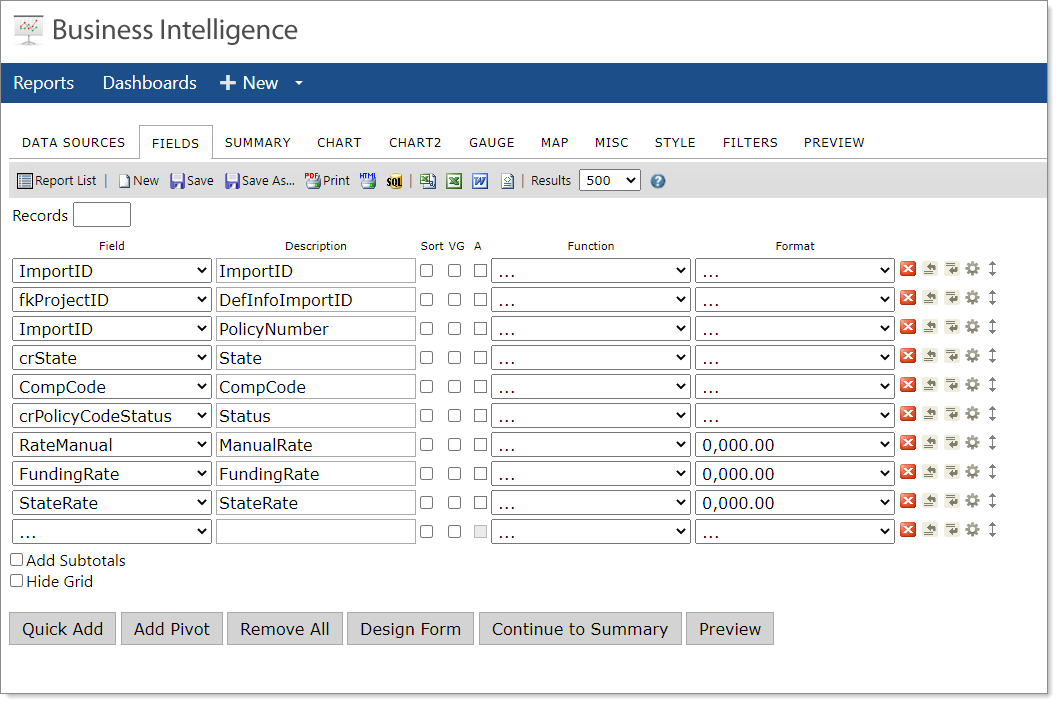Screen dimensions: 1058x704
Task: Insert a row above the FundingRate row
Action: tap(930, 472)
